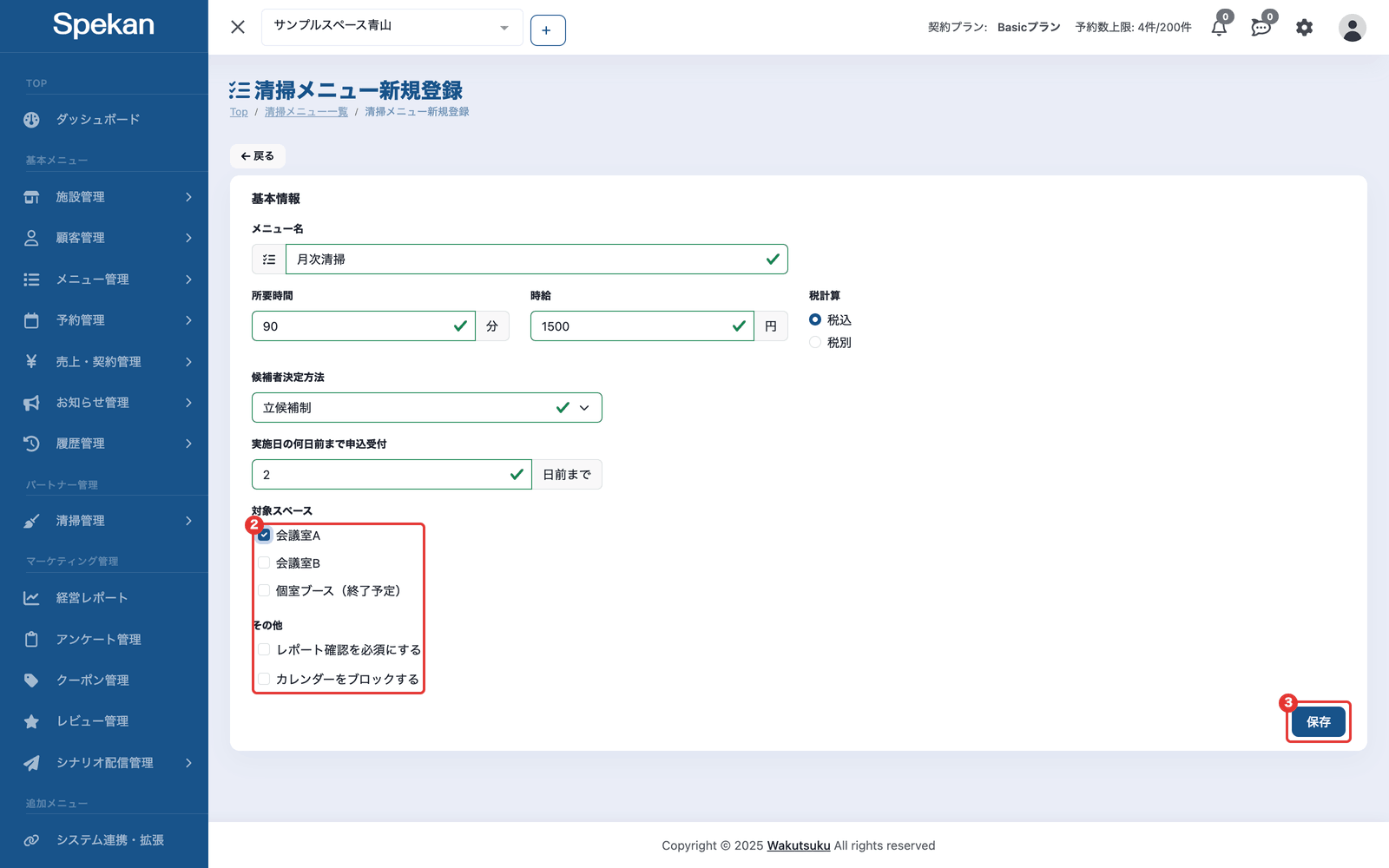Click the 予約管理 calendar icon
The height and width of the screenshot is (868, 1389).
pos(31,320)
